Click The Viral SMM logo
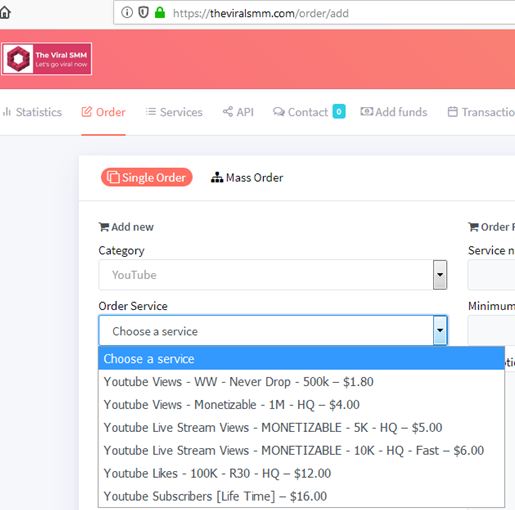The height and width of the screenshot is (510, 515). [47, 59]
